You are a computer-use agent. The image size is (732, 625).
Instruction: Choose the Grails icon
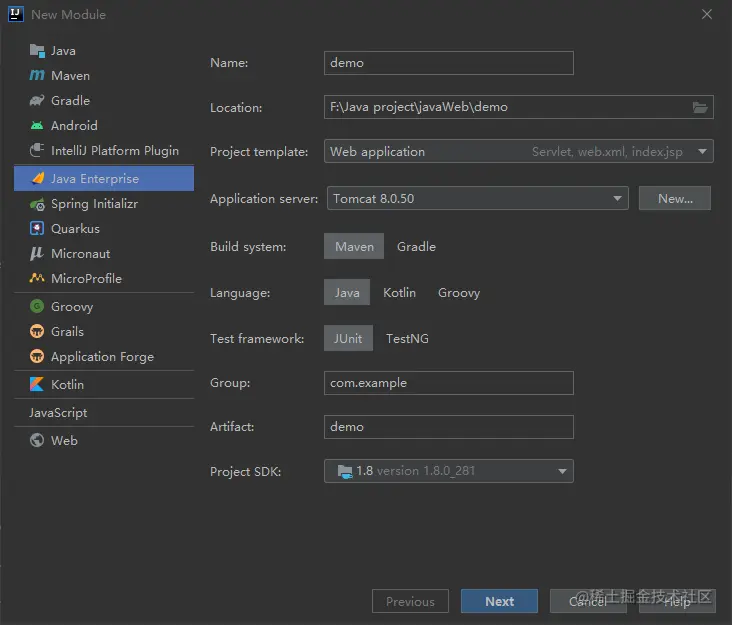pyautogui.click(x=37, y=331)
